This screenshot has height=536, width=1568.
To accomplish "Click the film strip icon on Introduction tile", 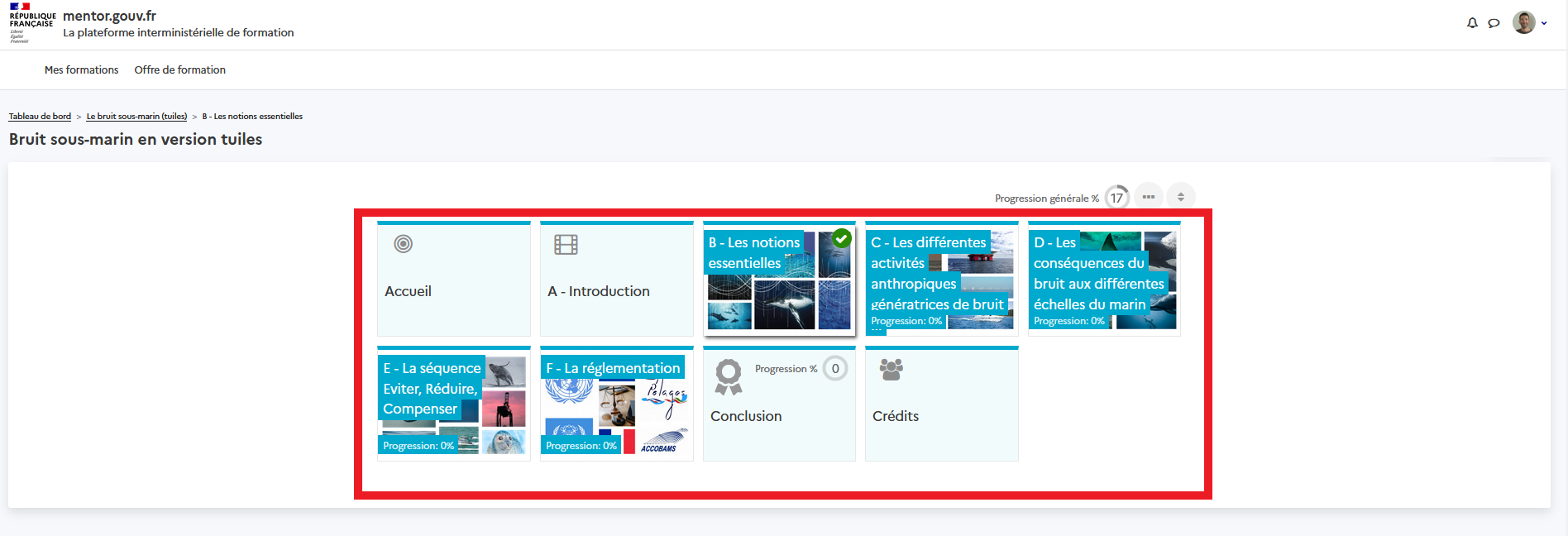I will [x=566, y=244].
